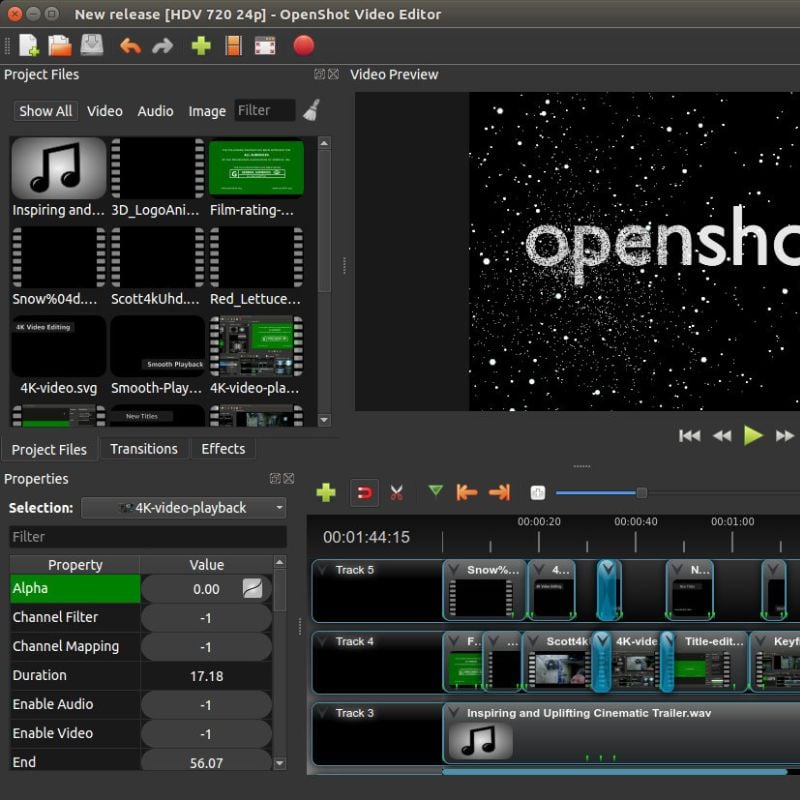Add a track with the timeline green plus
This screenshot has height=800, width=800.
point(326,493)
